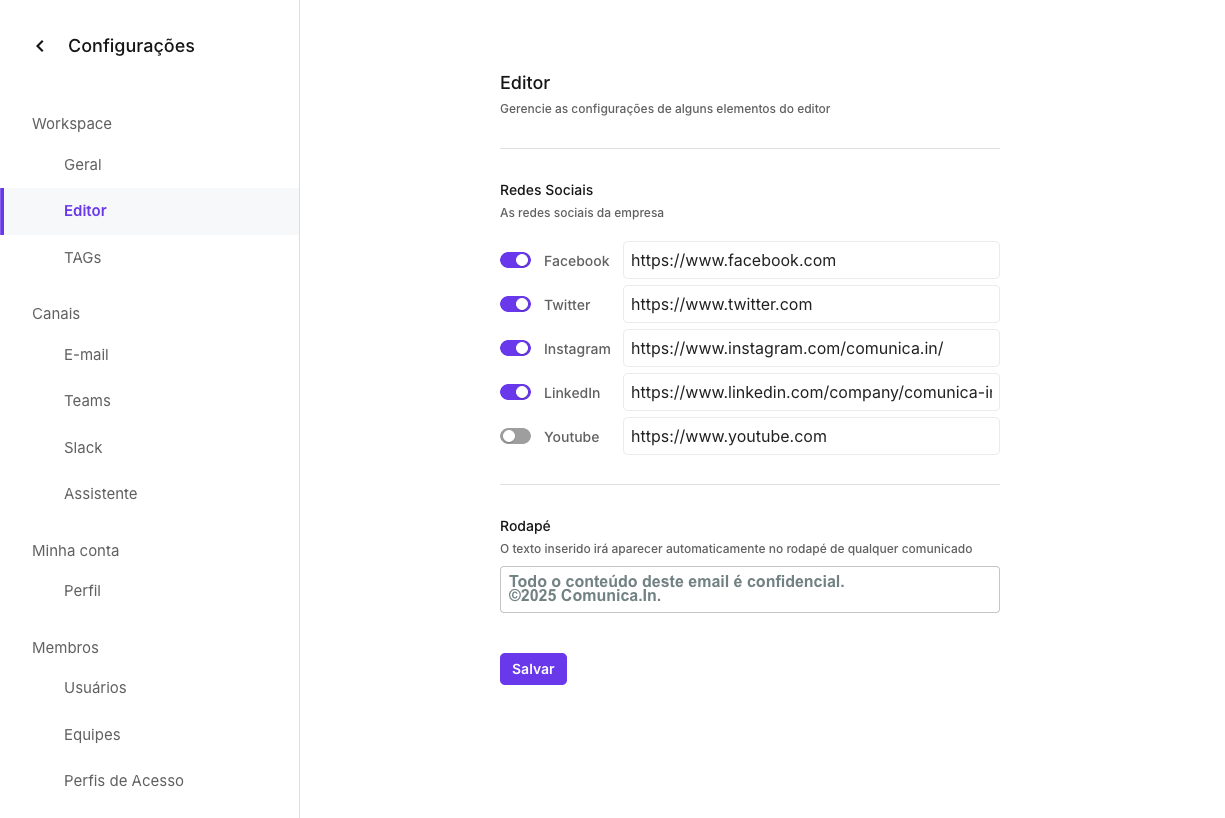
Task: Disable the Facebook toggle switch
Action: click(x=515, y=260)
